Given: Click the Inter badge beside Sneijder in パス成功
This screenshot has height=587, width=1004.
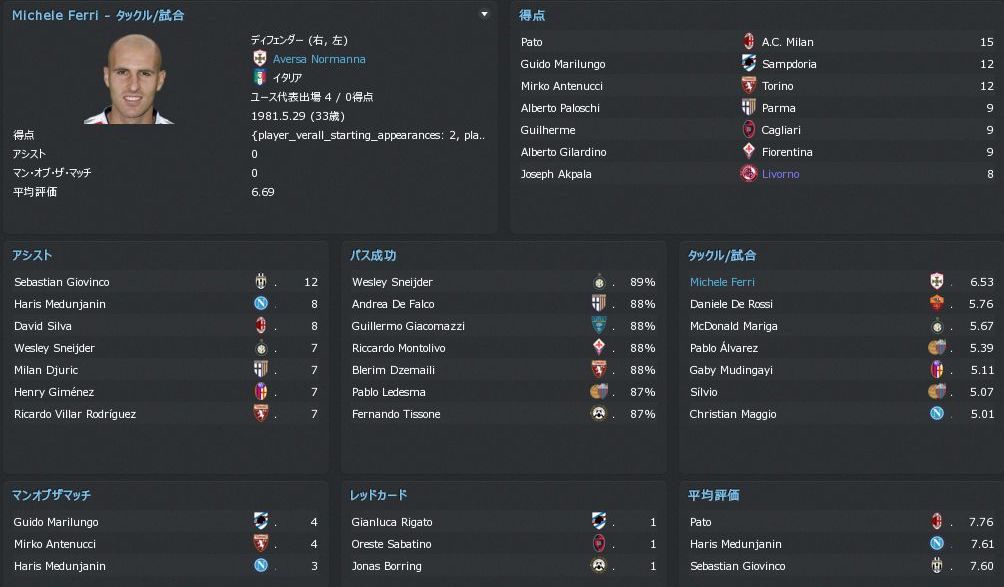Looking at the screenshot, I should pos(599,282).
